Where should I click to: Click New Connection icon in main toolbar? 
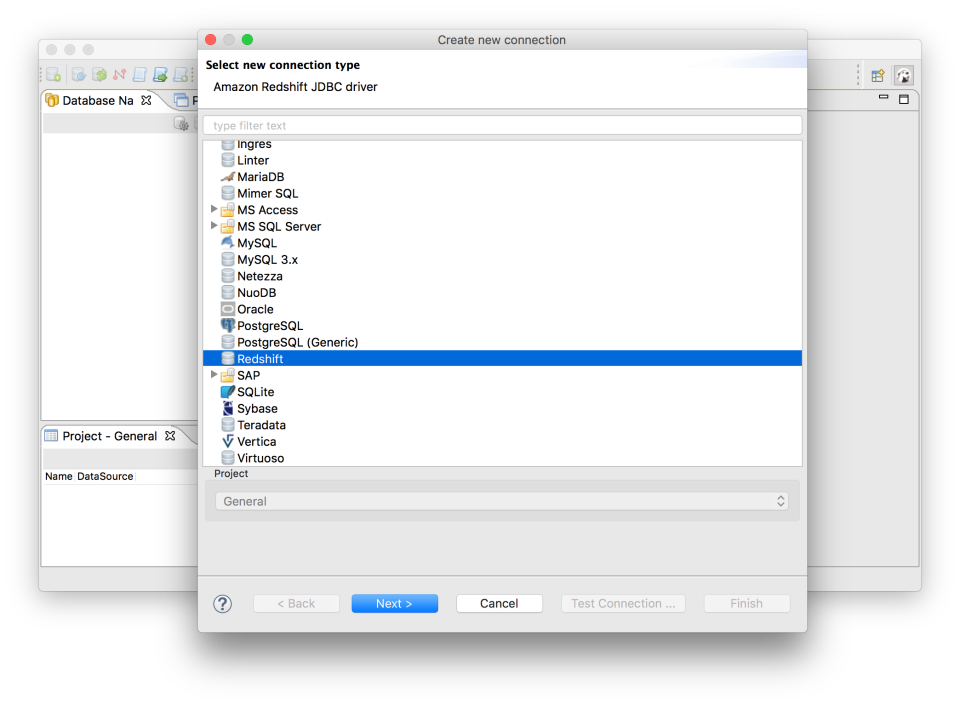(x=53, y=75)
